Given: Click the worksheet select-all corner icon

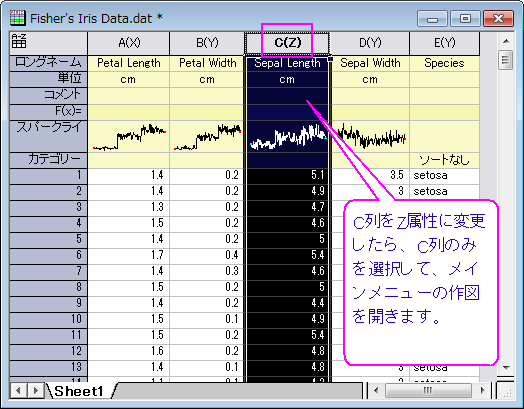Looking at the screenshot, I should (19, 41).
